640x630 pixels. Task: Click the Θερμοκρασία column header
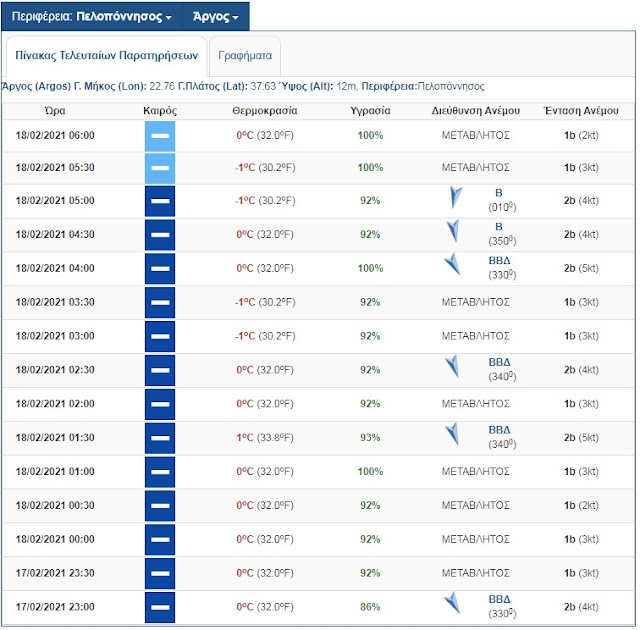pyautogui.click(x=265, y=111)
